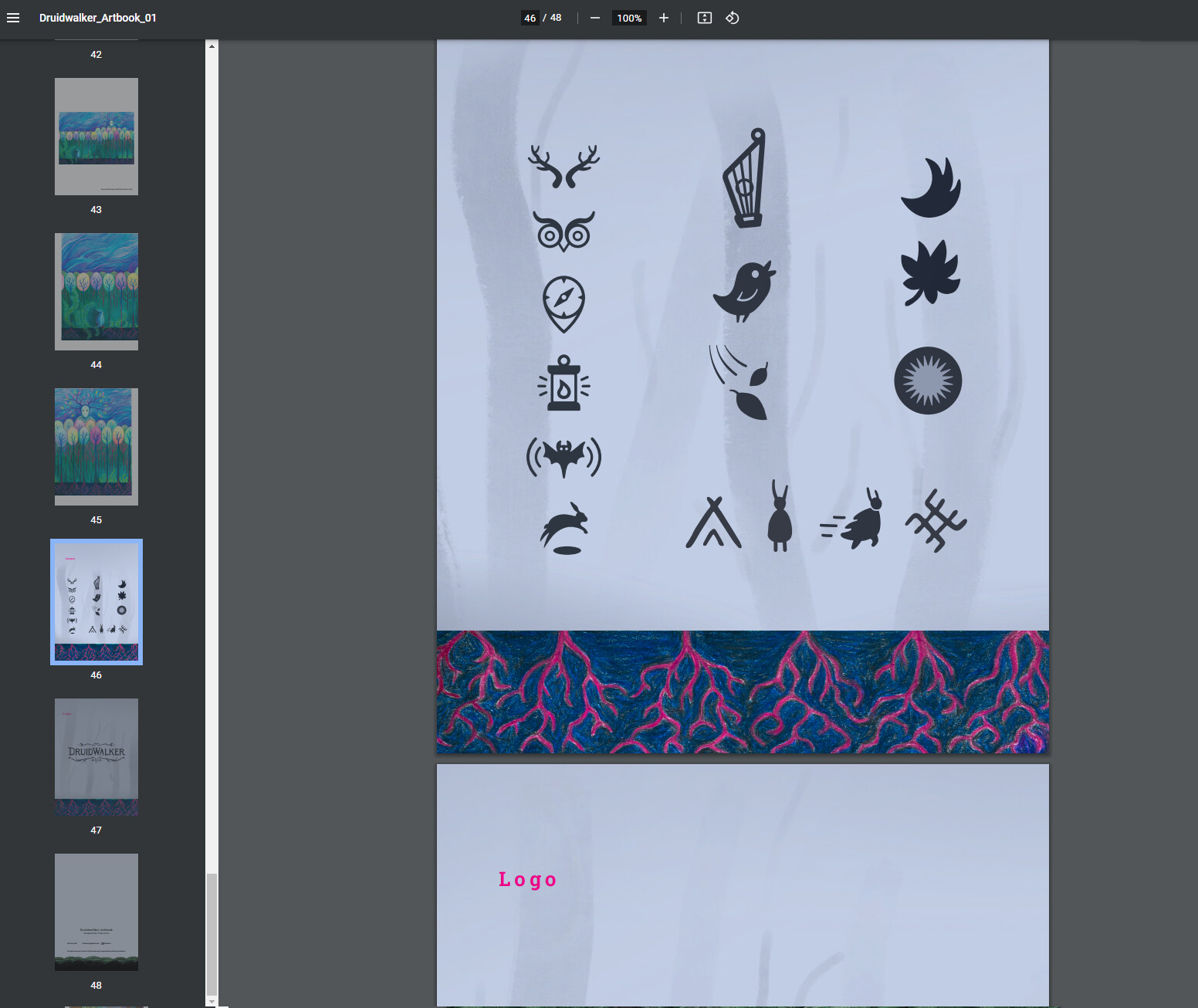Click the zoom out icon
Image resolution: width=1198 pixels, height=1008 pixels.
(x=594, y=18)
